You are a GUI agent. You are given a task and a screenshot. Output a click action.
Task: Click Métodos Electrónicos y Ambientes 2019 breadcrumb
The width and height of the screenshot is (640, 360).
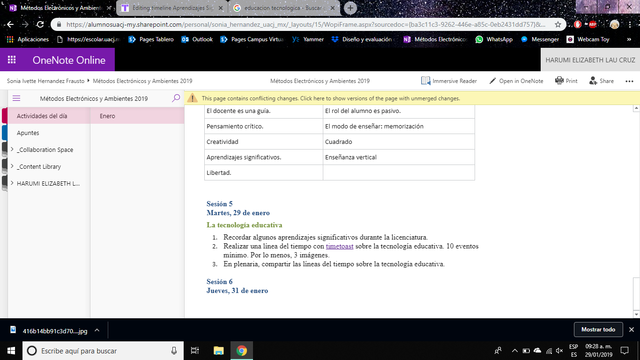coord(142,81)
